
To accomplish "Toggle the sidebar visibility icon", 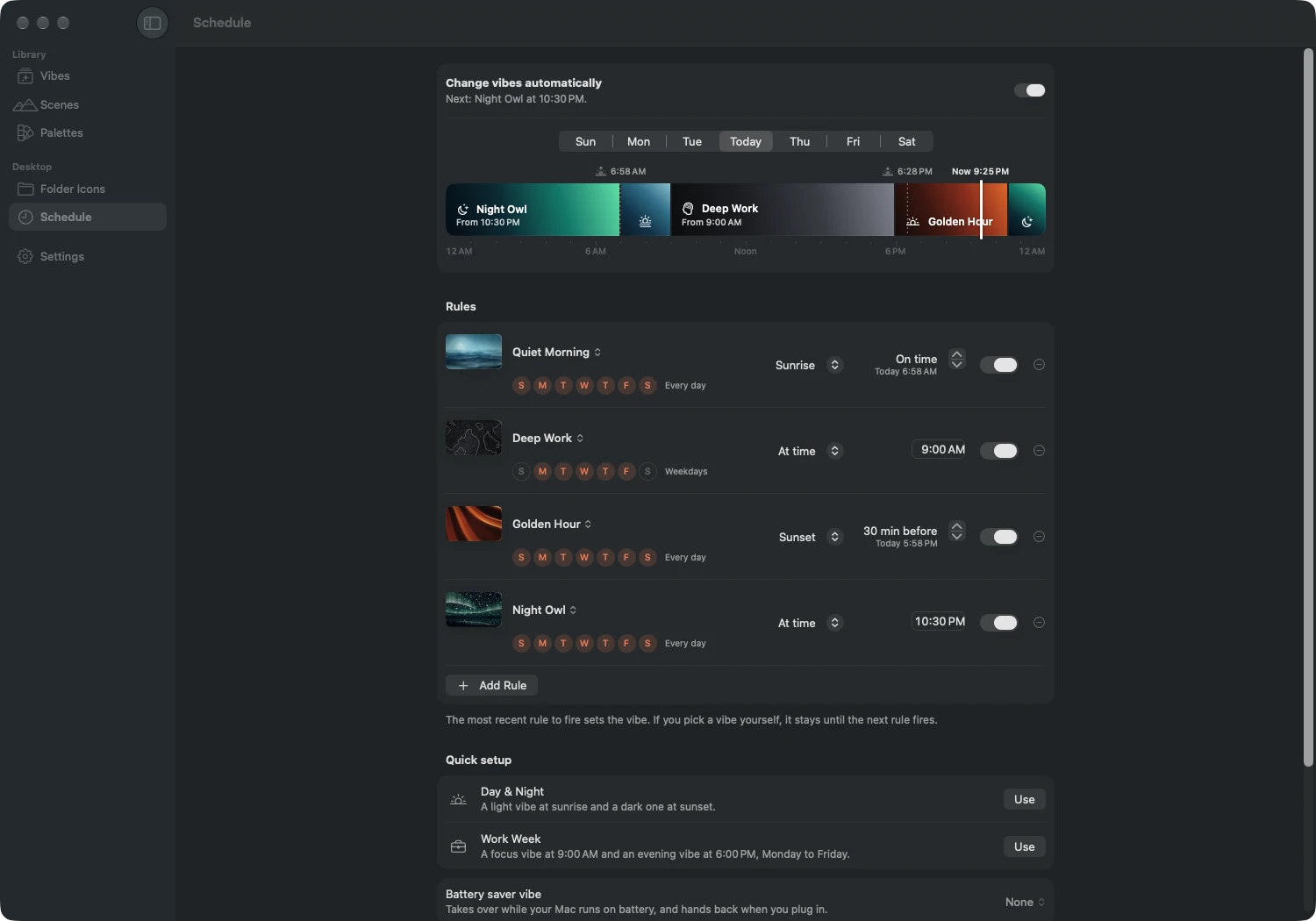I will point(153,23).
